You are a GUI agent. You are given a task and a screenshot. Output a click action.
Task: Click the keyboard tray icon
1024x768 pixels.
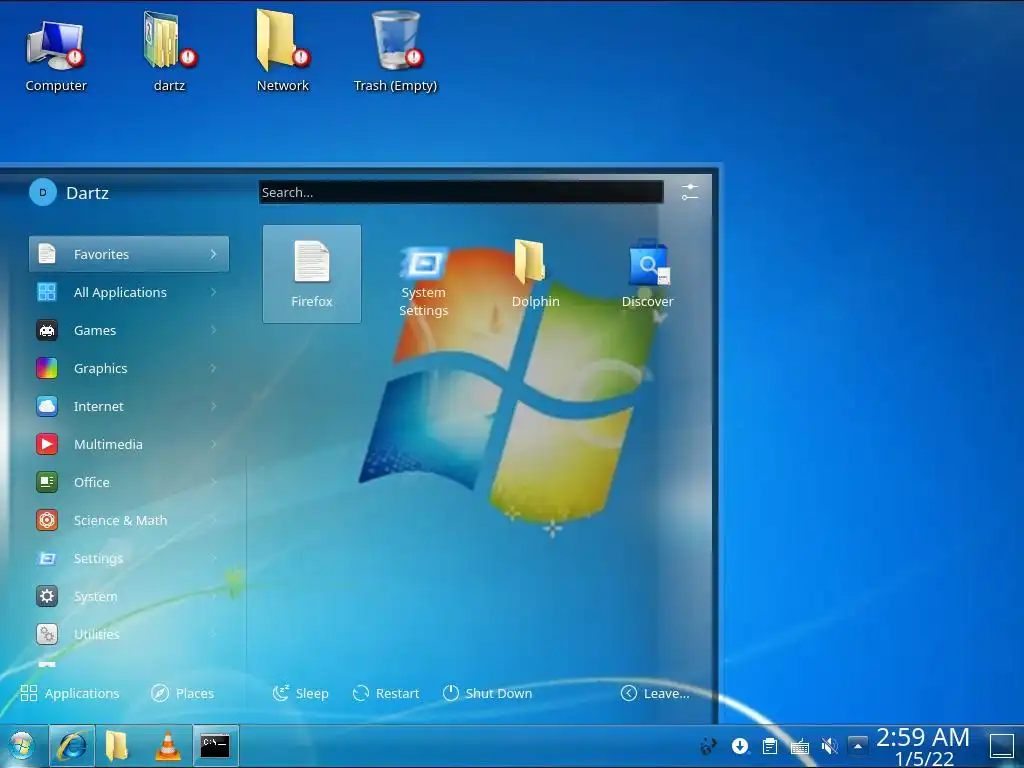800,746
